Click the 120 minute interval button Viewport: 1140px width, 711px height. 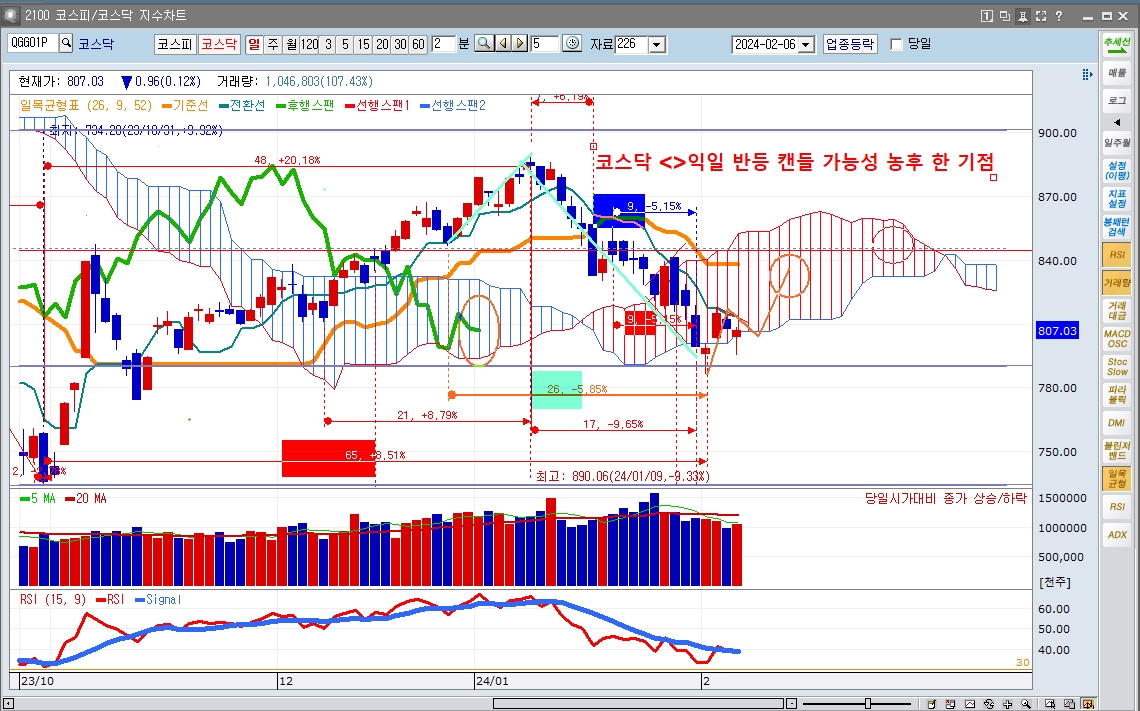pos(309,44)
